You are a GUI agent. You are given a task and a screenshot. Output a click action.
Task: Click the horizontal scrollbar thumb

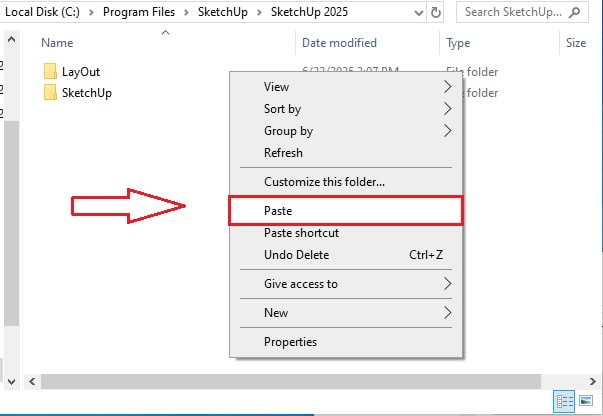click(291, 381)
